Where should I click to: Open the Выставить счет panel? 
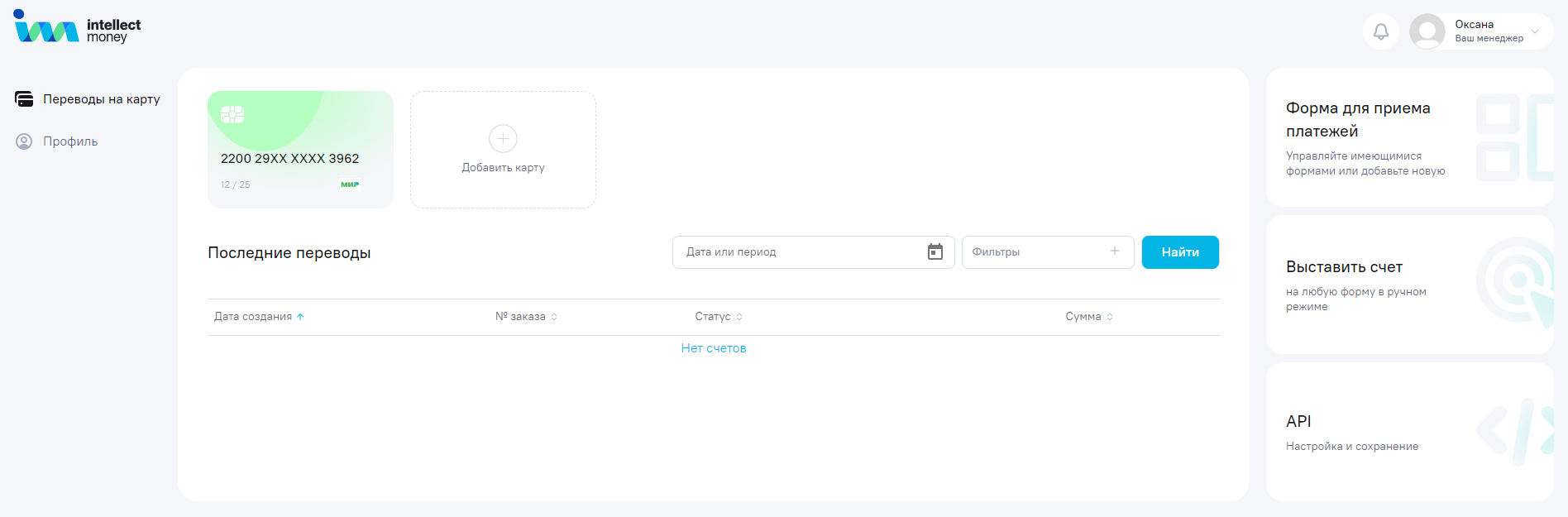1409,285
